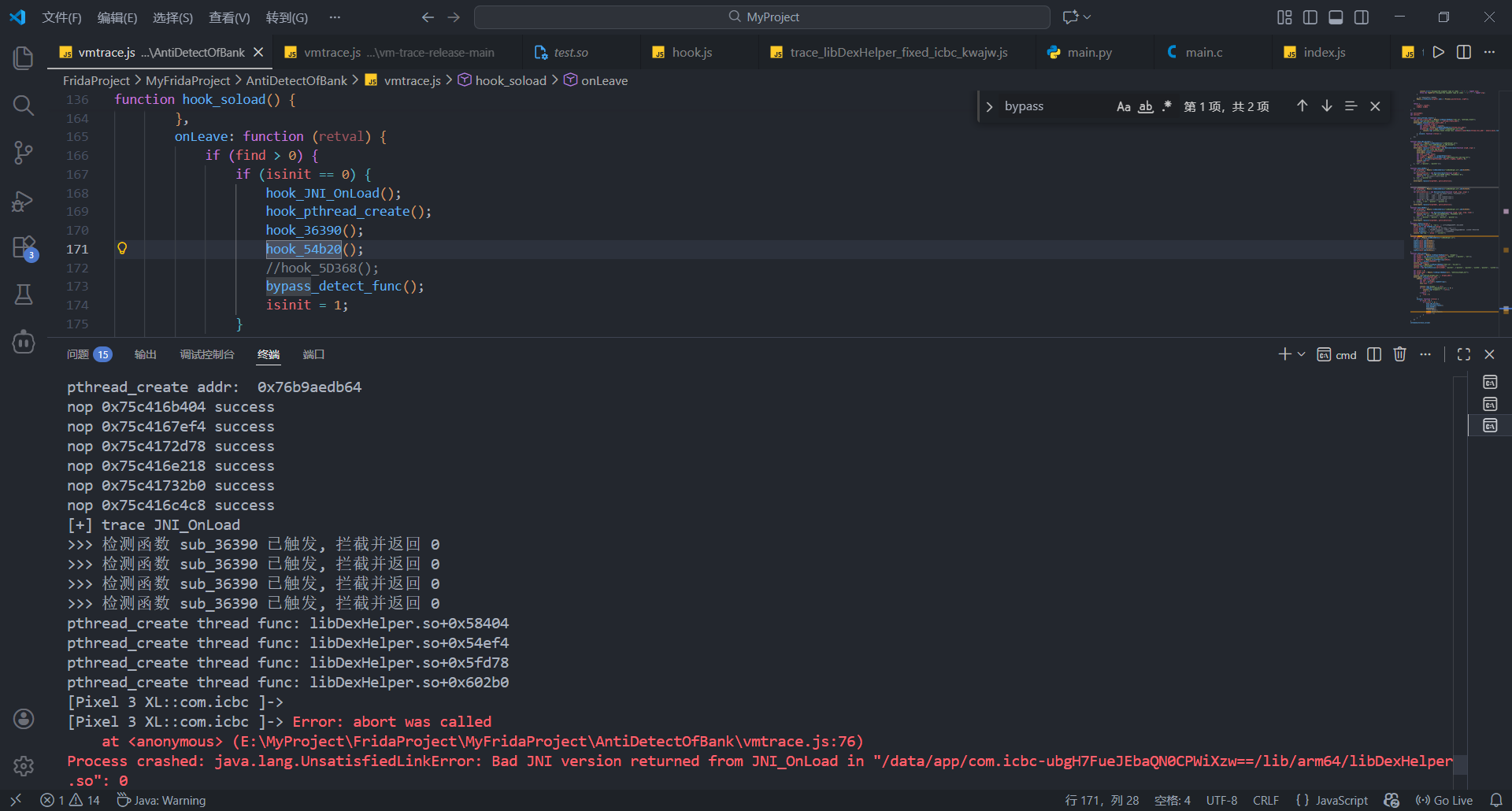Image resolution: width=1512 pixels, height=811 pixels.
Task: Switch to the 输出 output tab
Action: [x=146, y=354]
